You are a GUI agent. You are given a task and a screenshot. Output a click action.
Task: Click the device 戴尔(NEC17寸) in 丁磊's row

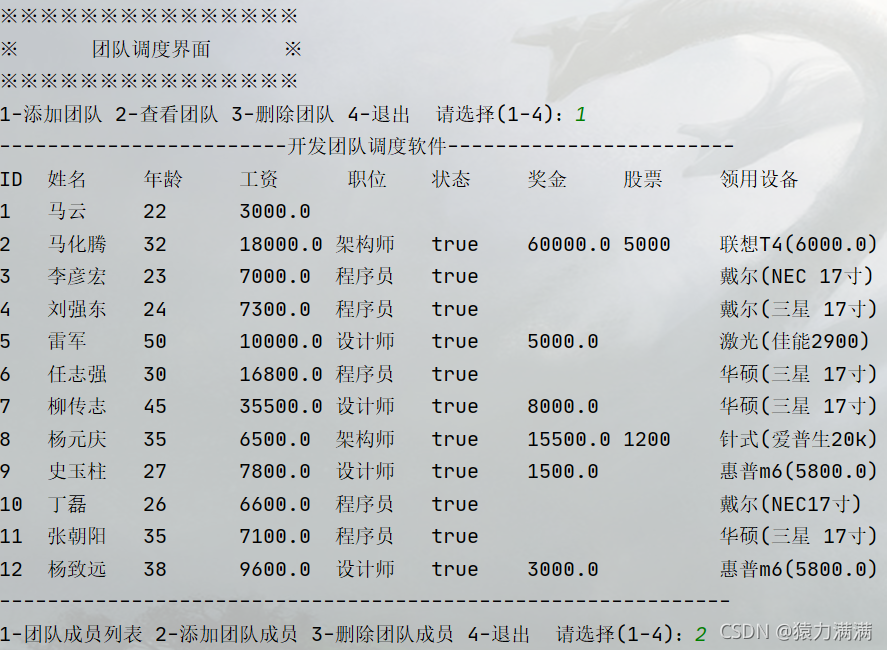tap(791, 505)
